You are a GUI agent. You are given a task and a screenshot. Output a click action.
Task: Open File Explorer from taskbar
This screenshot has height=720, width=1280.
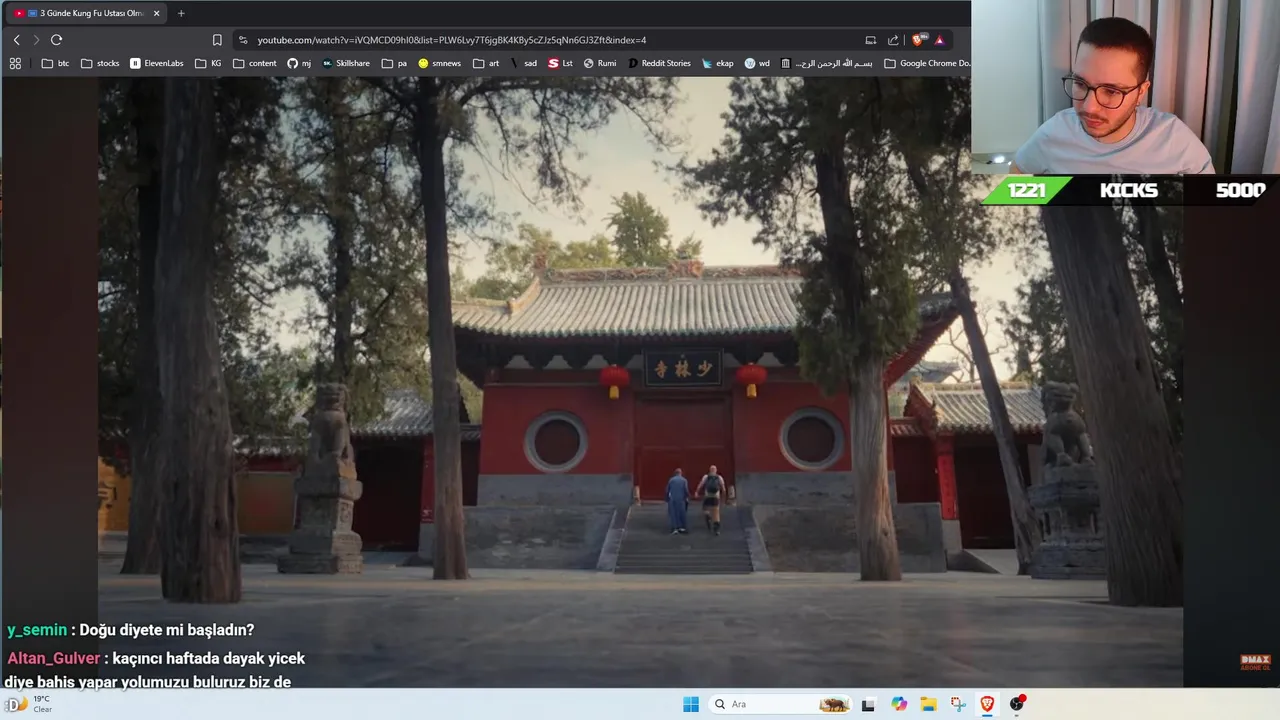coord(928,704)
